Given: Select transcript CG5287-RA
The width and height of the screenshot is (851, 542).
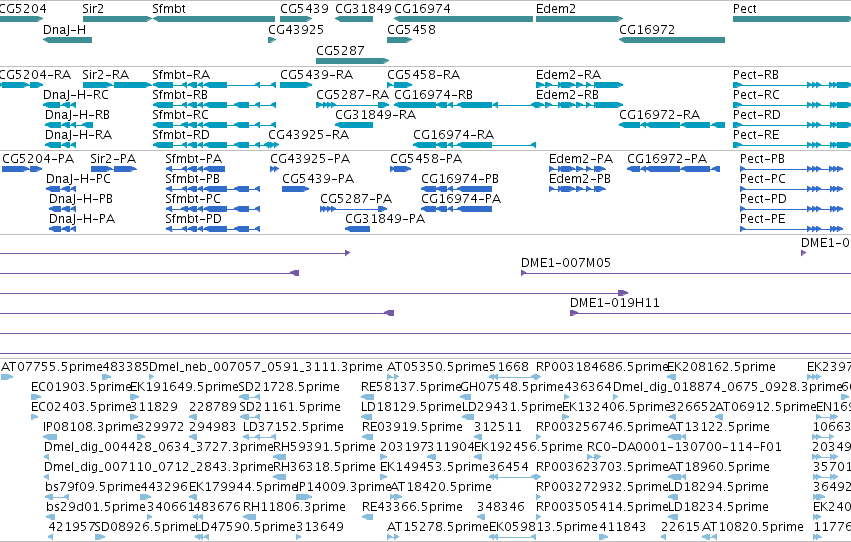Looking at the screenshot, I should pyautogui.click(x=352, y=95).
